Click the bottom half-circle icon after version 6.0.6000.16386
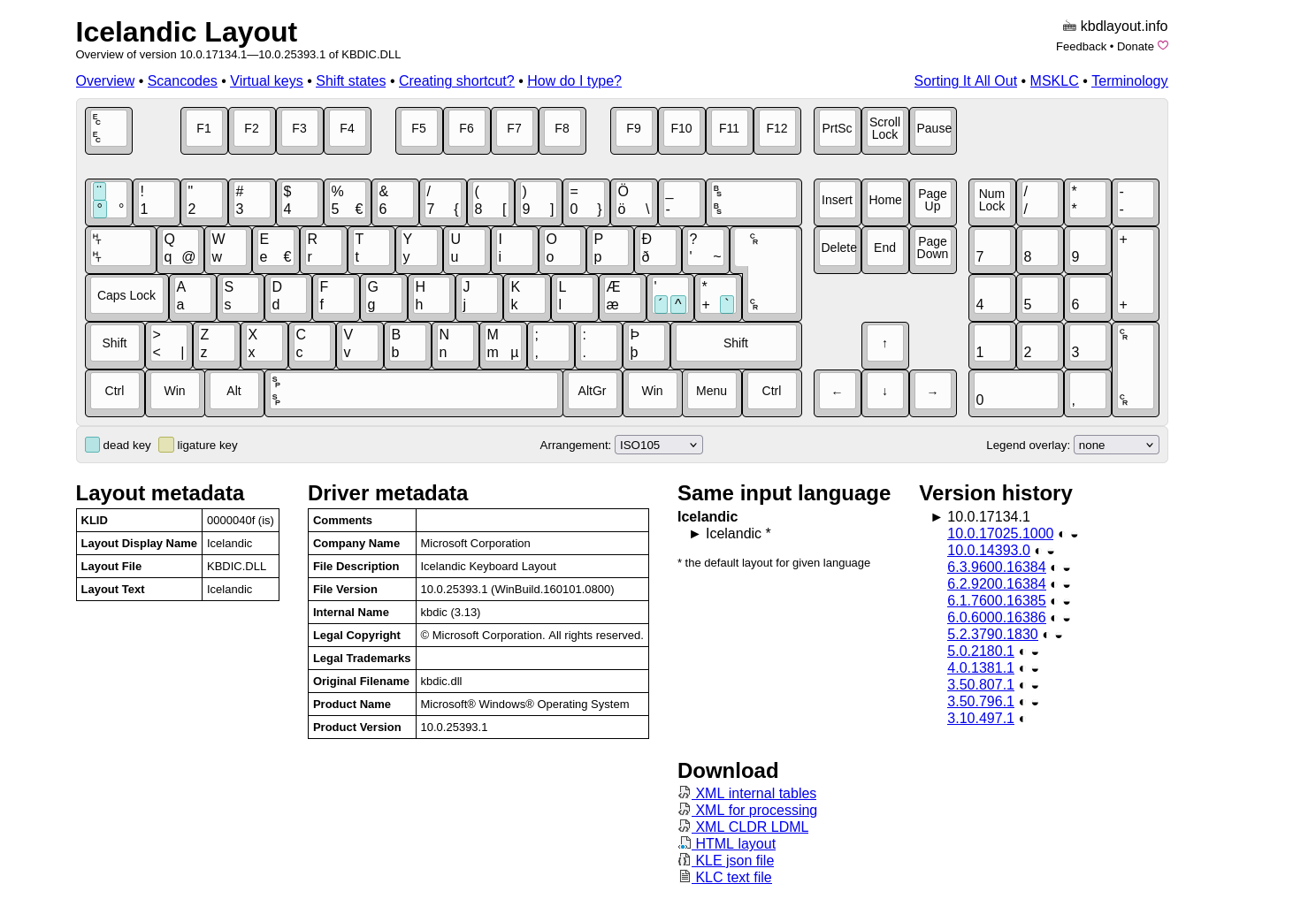The image size is (1316, 899). (x=1067, y=620)
